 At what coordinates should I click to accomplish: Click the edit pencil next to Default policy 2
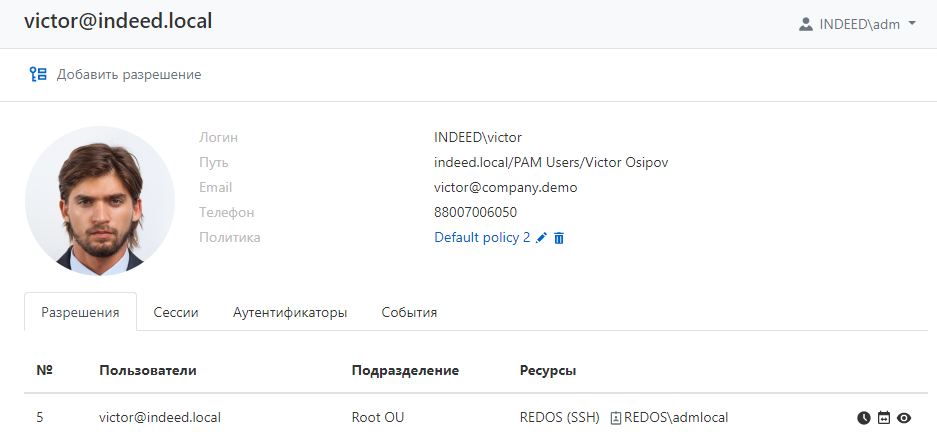(542, 238)
